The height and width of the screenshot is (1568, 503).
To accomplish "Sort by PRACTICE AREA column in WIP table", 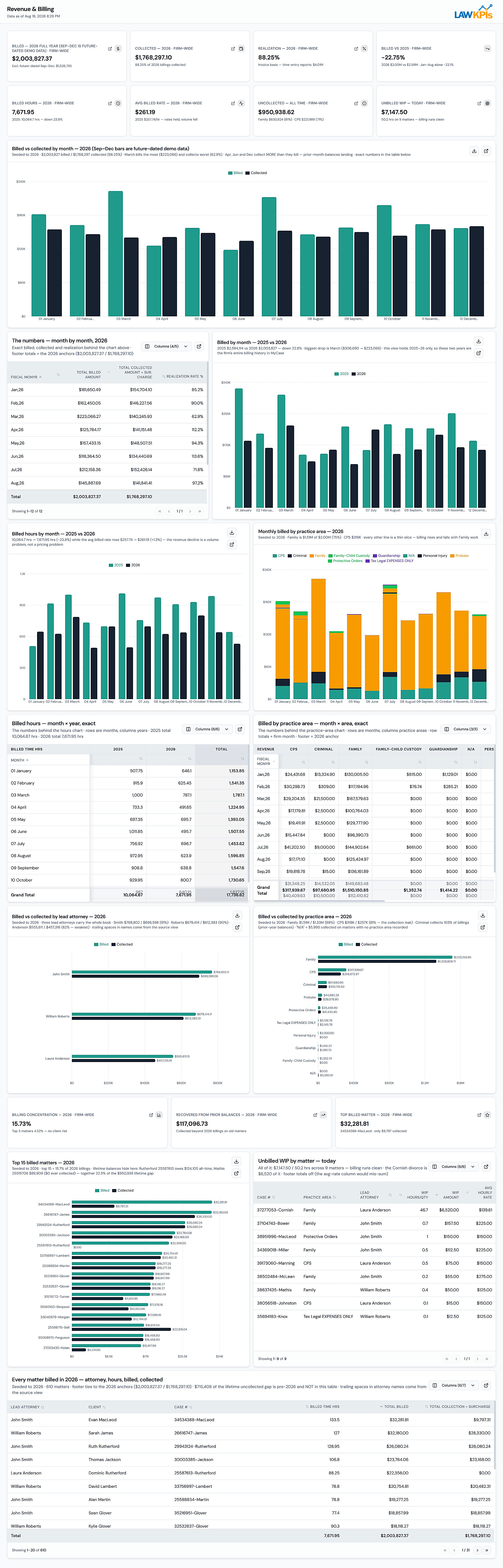I will (x=319, y=1197).
